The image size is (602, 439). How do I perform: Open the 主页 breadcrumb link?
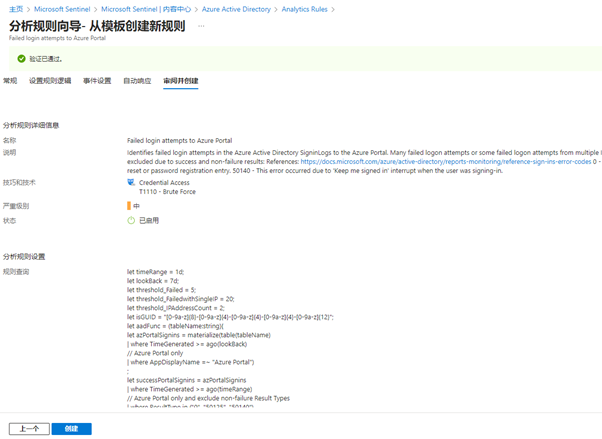point(16,9)
